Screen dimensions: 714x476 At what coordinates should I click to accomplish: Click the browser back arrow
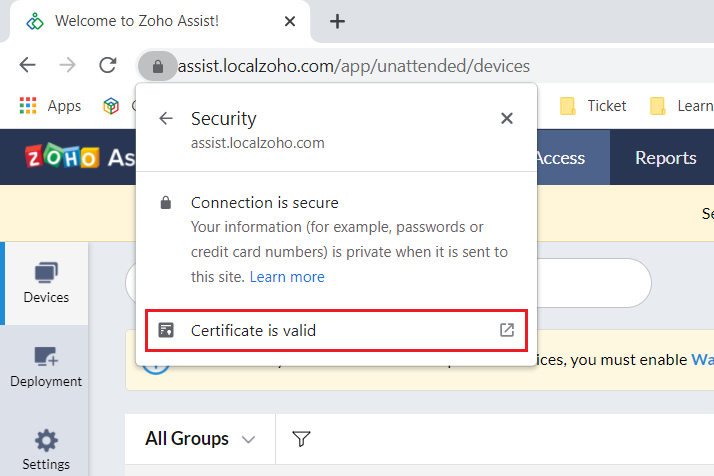tap(27, 65)
